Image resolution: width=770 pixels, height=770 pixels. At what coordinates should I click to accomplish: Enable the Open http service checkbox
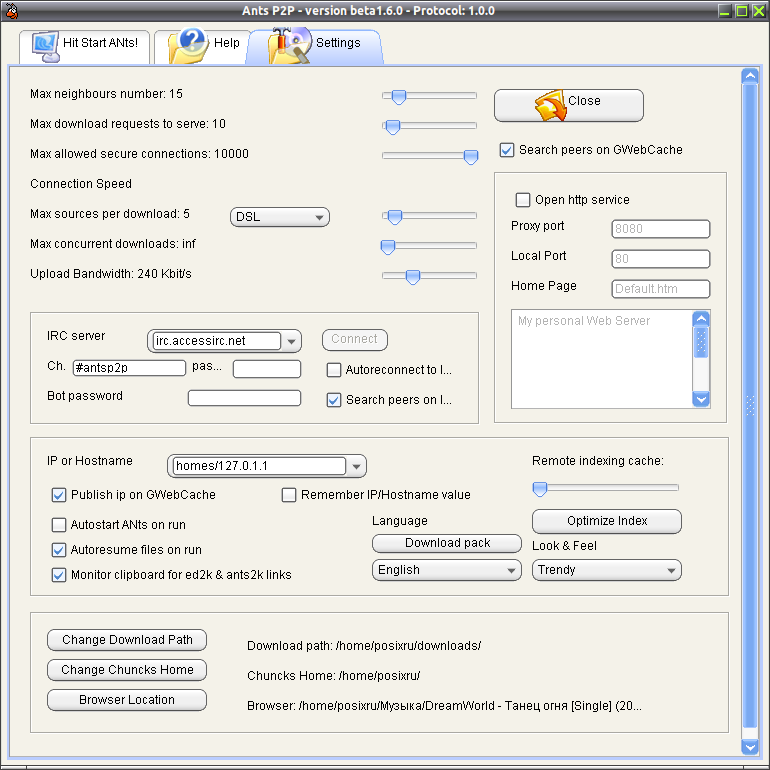tap(522, 200)
